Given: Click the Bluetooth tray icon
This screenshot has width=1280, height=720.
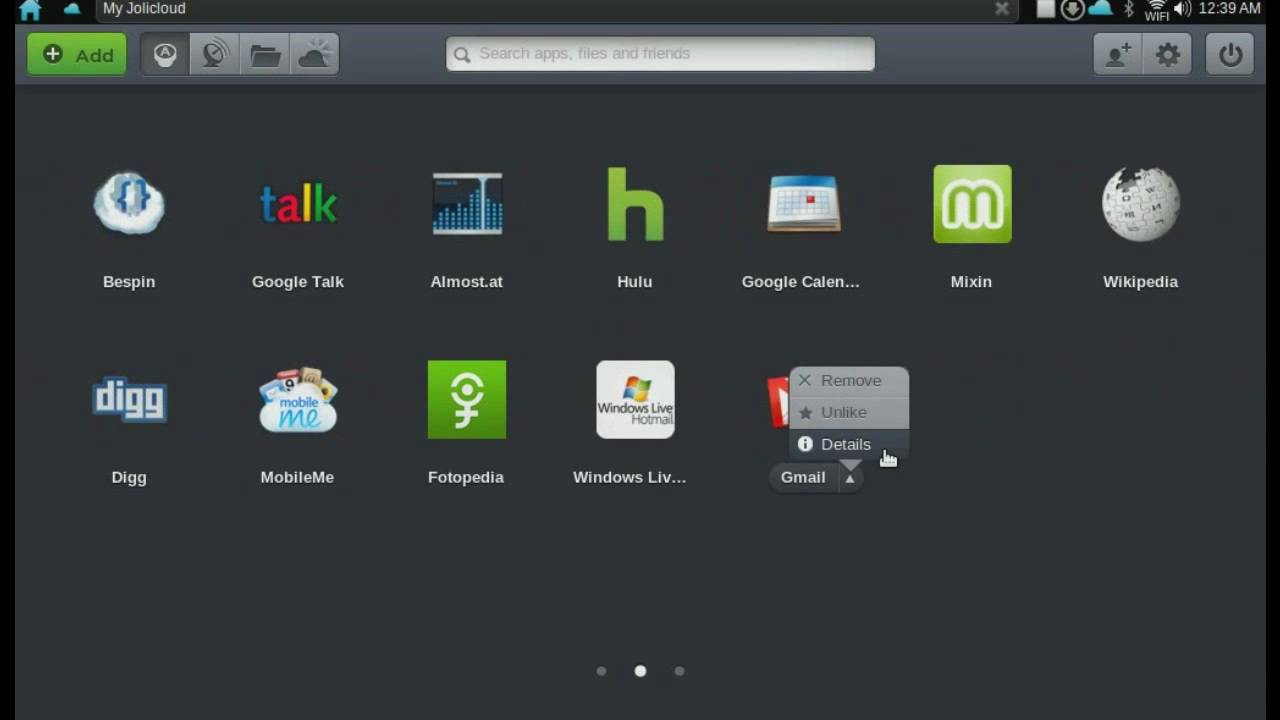Looking at the screenshot, I should (1129, 9).
